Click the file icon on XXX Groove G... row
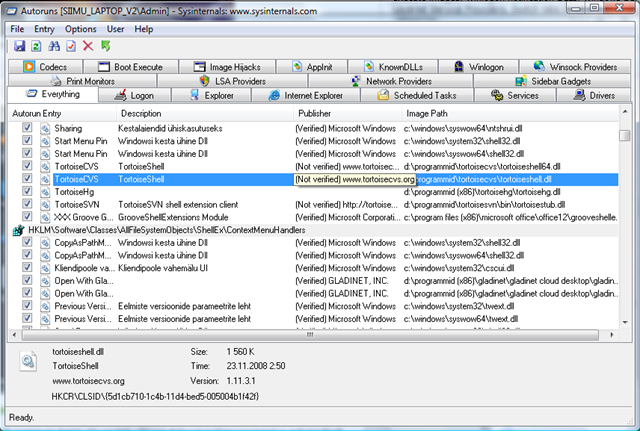 (x=44, y=217)
